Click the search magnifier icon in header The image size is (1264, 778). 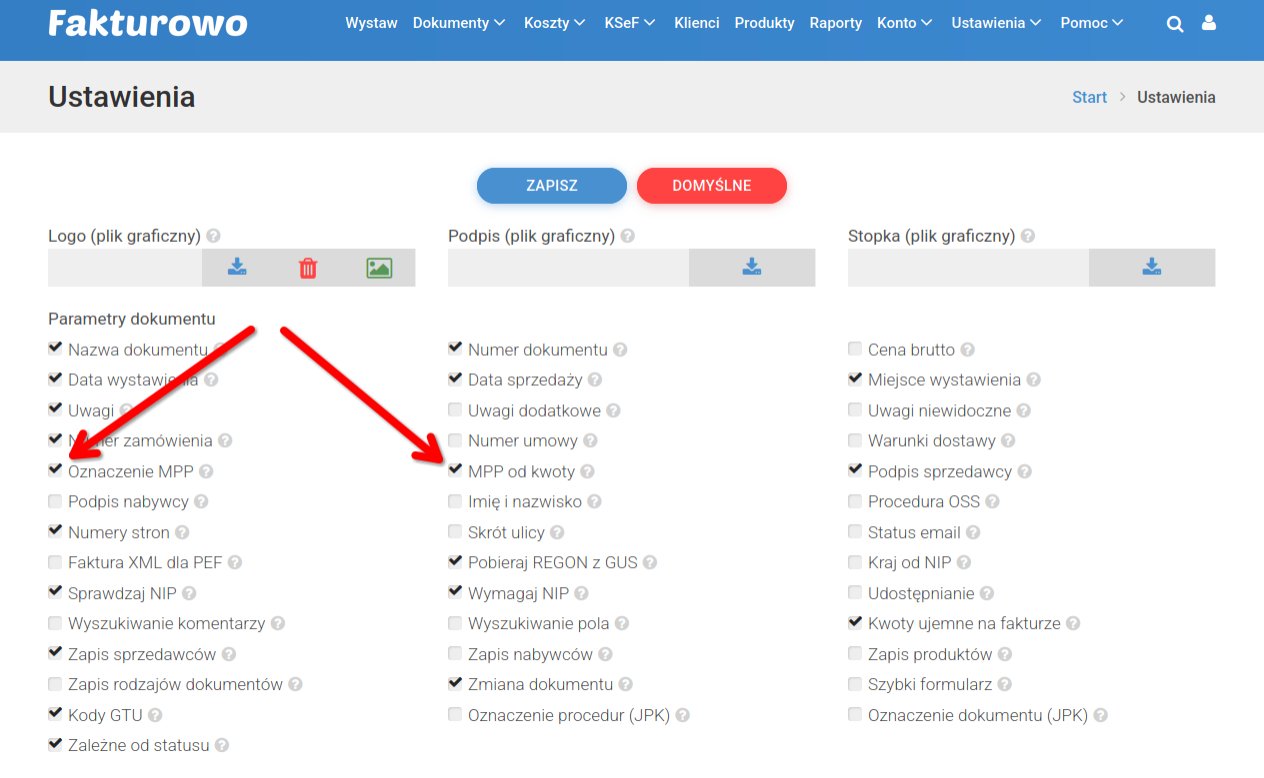click(1175, 23)
